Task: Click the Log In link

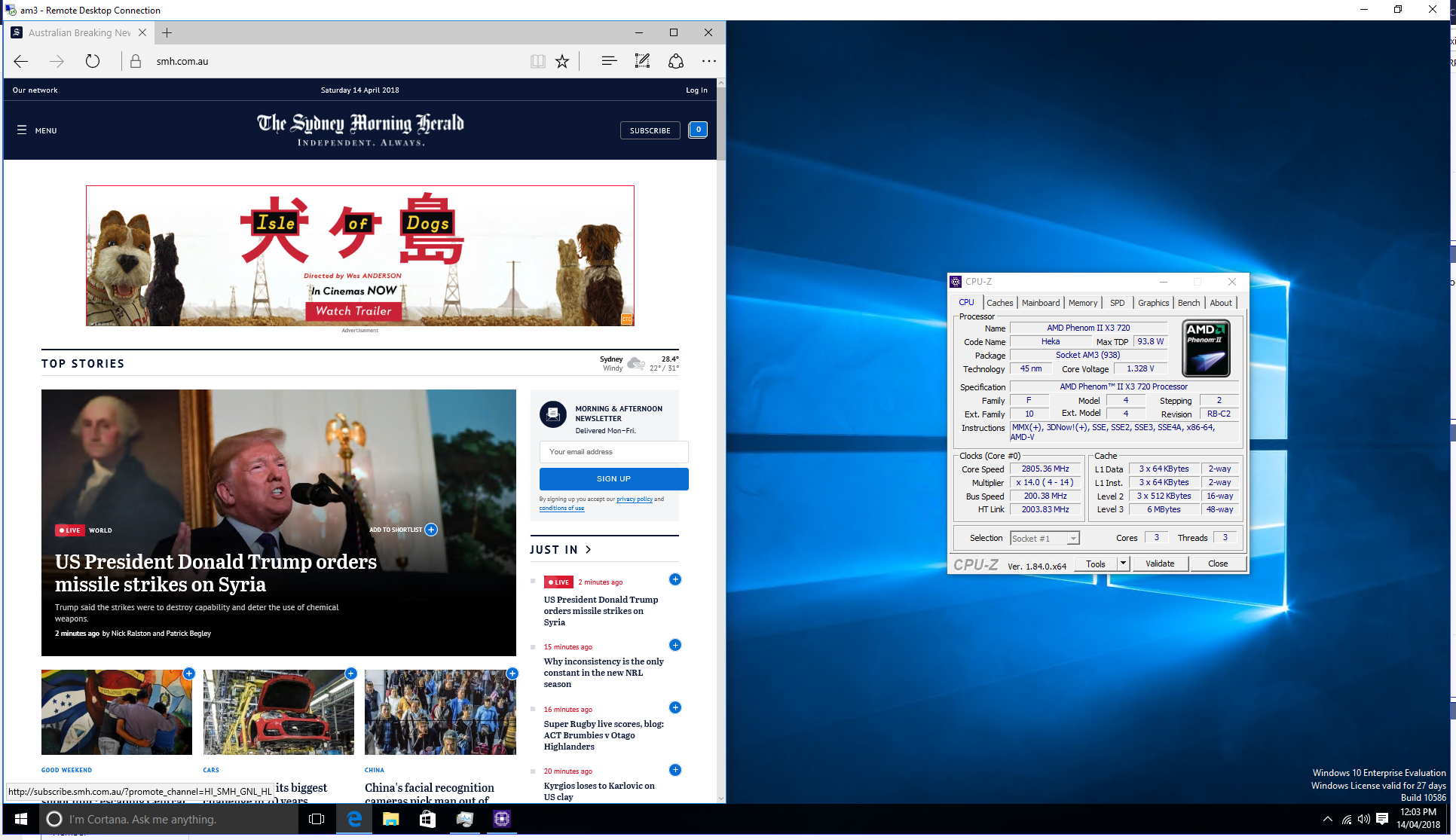Action: 696,90
